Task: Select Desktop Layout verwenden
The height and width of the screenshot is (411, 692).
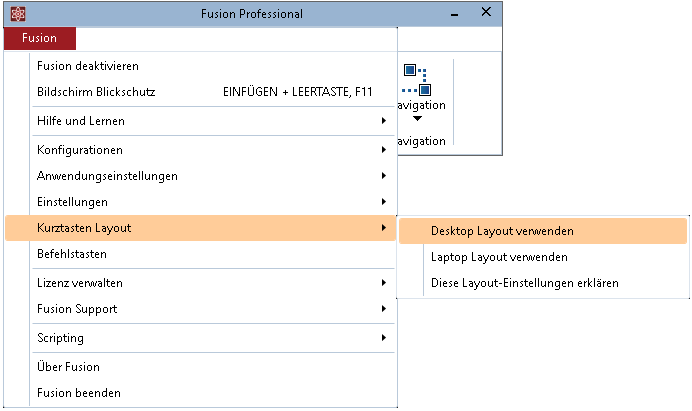Action: click(x=502, y=231)
